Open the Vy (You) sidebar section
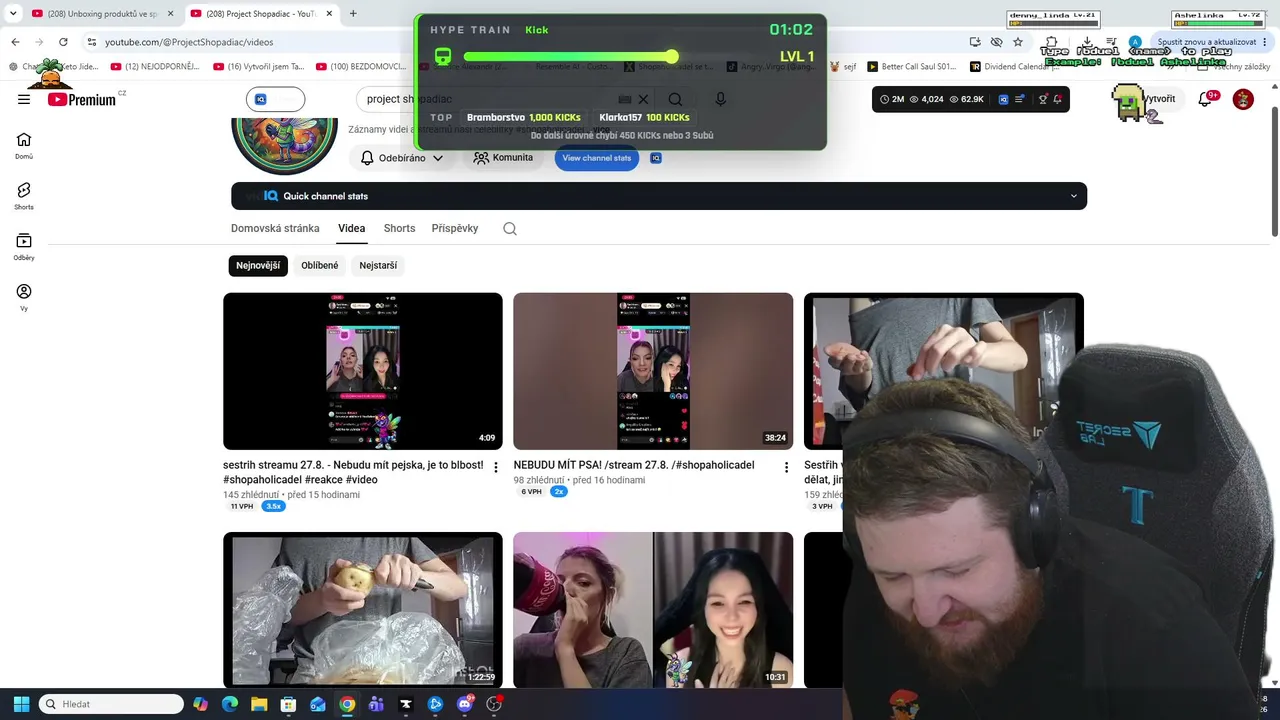Screen dimensions: 1280x720 [x=24, y=297]
